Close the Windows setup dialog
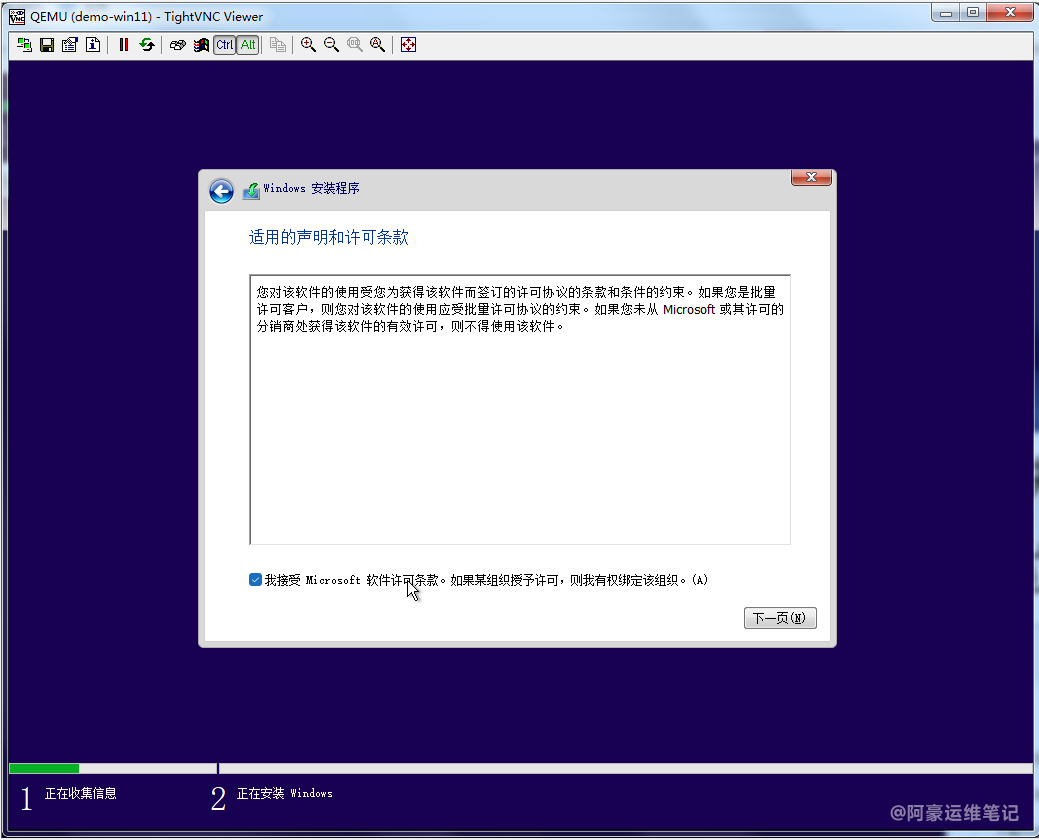1039x840 pixels. [811, 178]
